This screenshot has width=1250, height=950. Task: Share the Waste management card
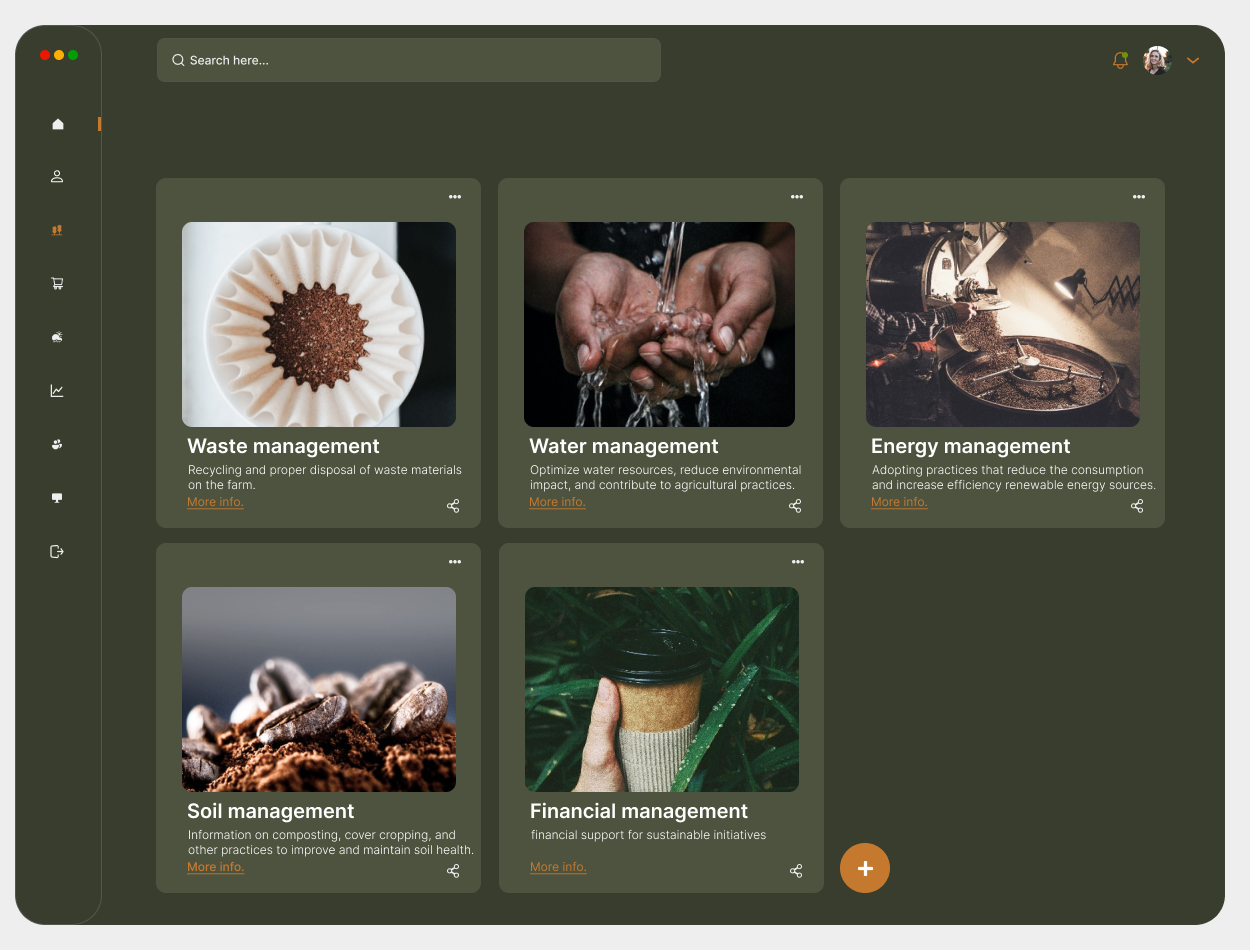(453, 506)
